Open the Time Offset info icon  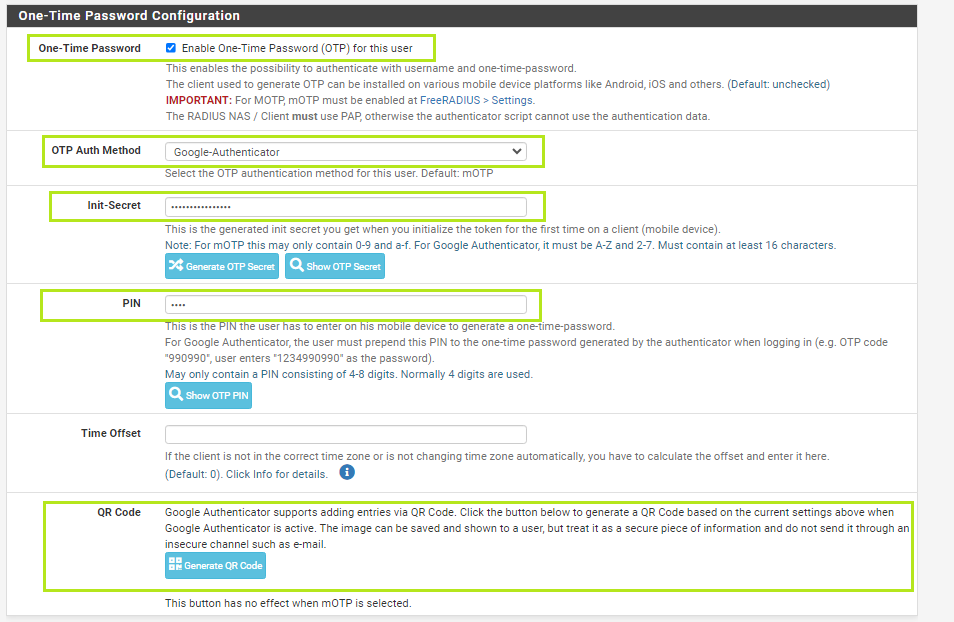click(347, 472)
